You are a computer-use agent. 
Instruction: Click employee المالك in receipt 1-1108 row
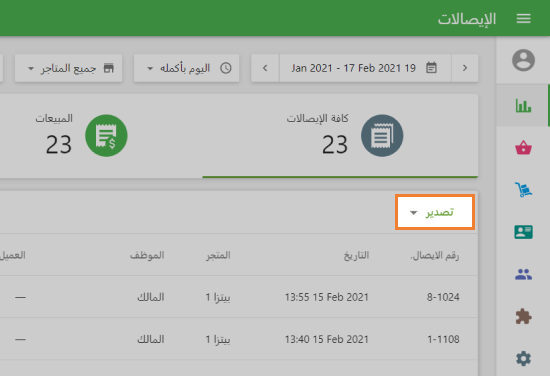coord(151,339)
